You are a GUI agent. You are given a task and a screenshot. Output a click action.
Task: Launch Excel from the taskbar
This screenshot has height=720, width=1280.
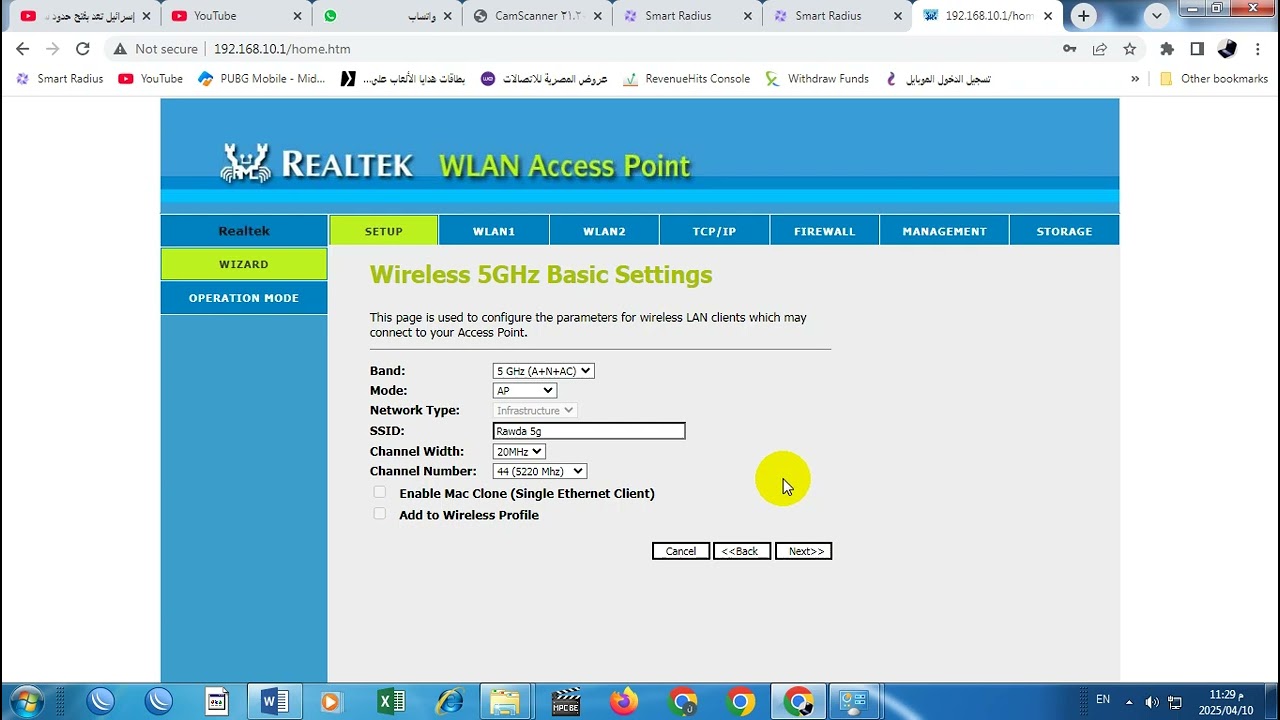391,702
